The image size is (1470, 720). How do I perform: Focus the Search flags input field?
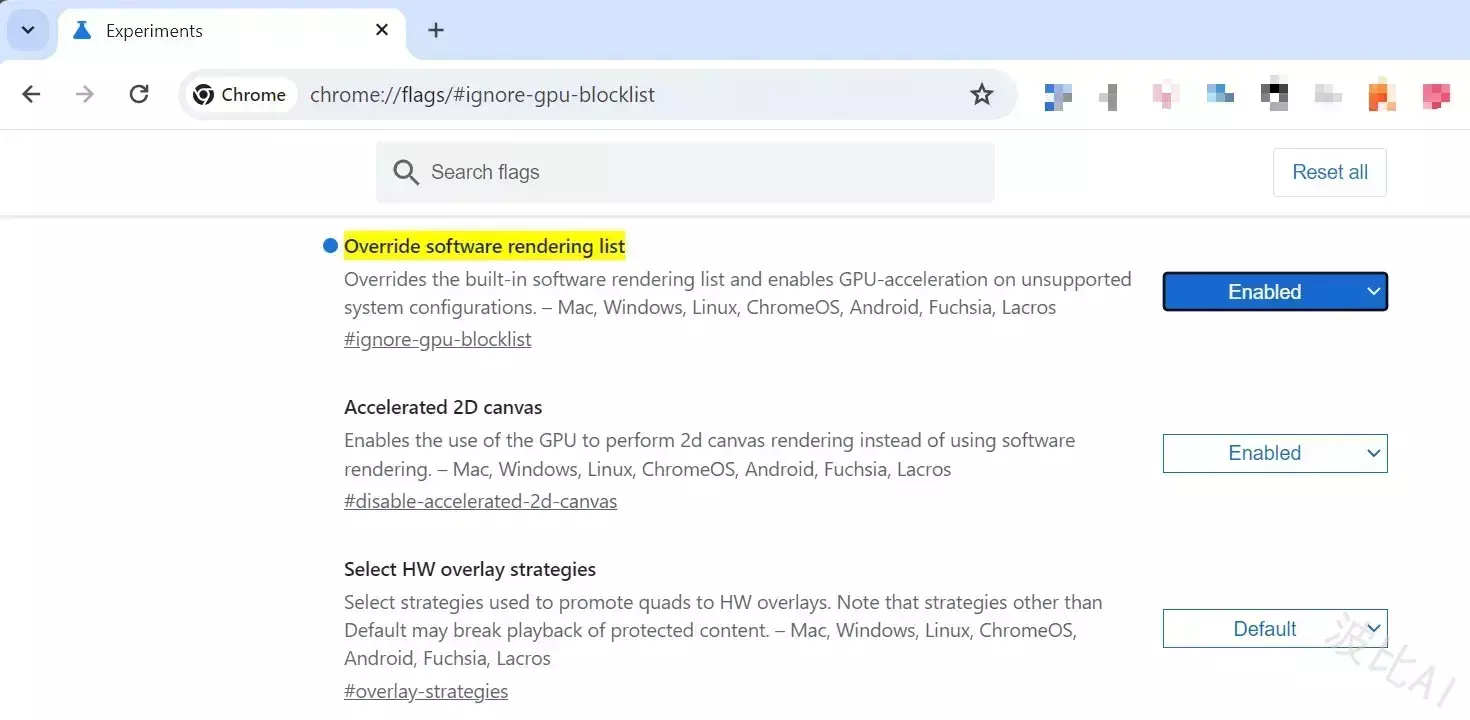coord(685,172)
